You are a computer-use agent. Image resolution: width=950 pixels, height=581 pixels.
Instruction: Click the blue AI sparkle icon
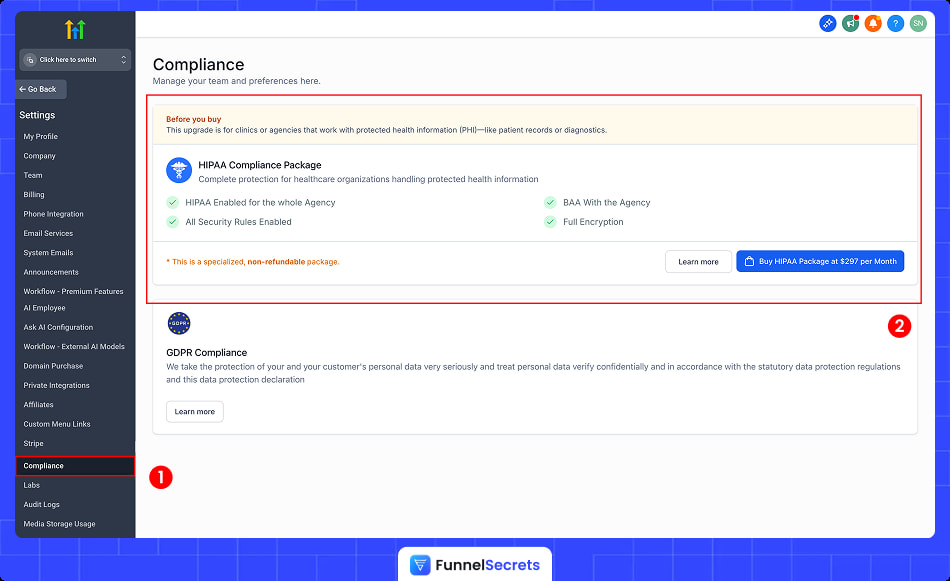click(827, 22)
